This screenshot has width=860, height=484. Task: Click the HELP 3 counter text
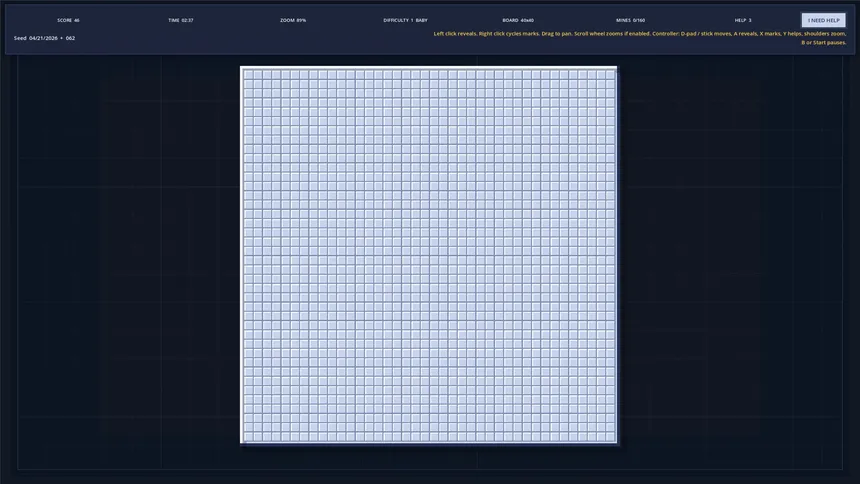[743, 20]
